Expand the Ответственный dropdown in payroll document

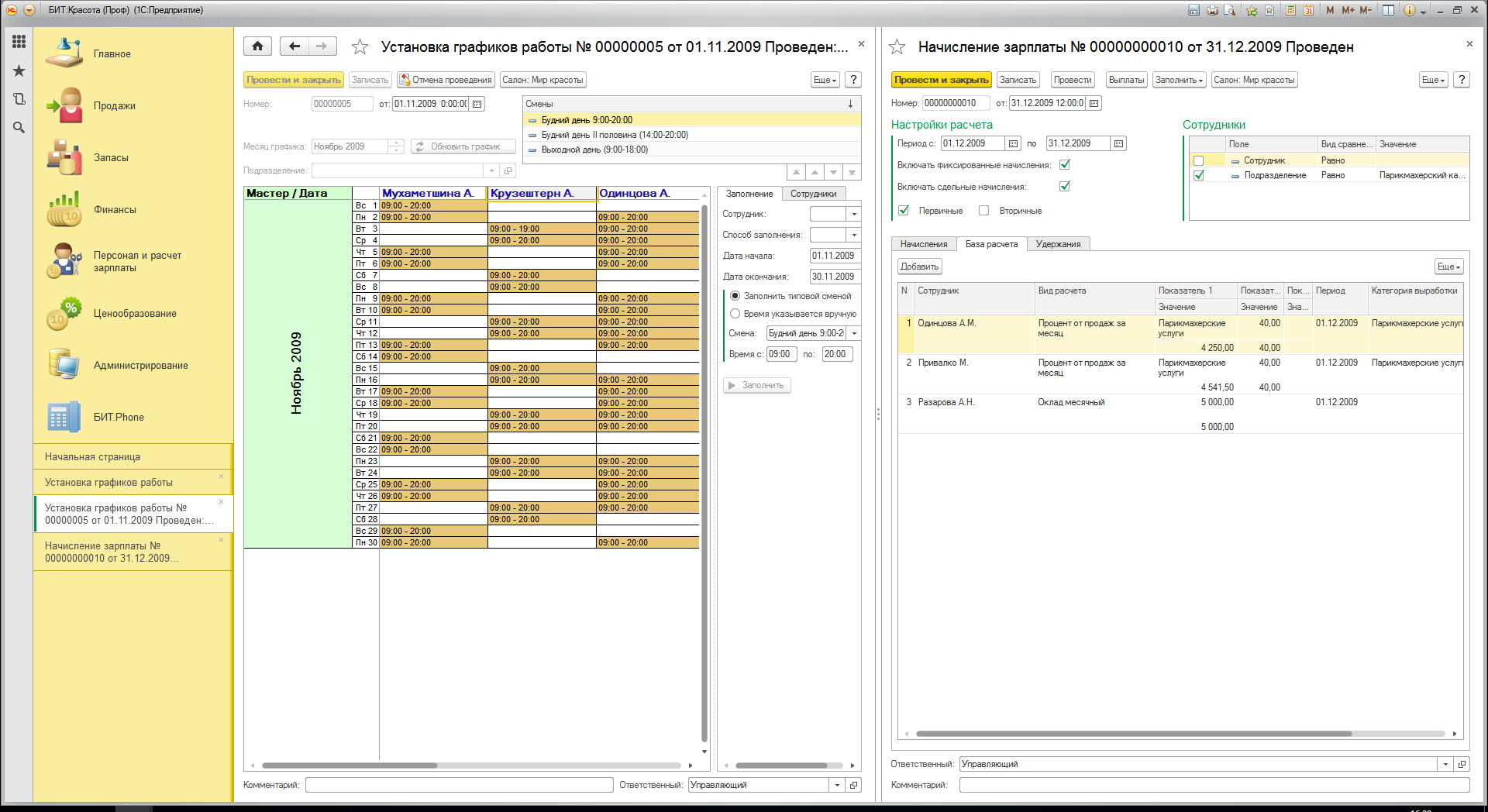1445,764
